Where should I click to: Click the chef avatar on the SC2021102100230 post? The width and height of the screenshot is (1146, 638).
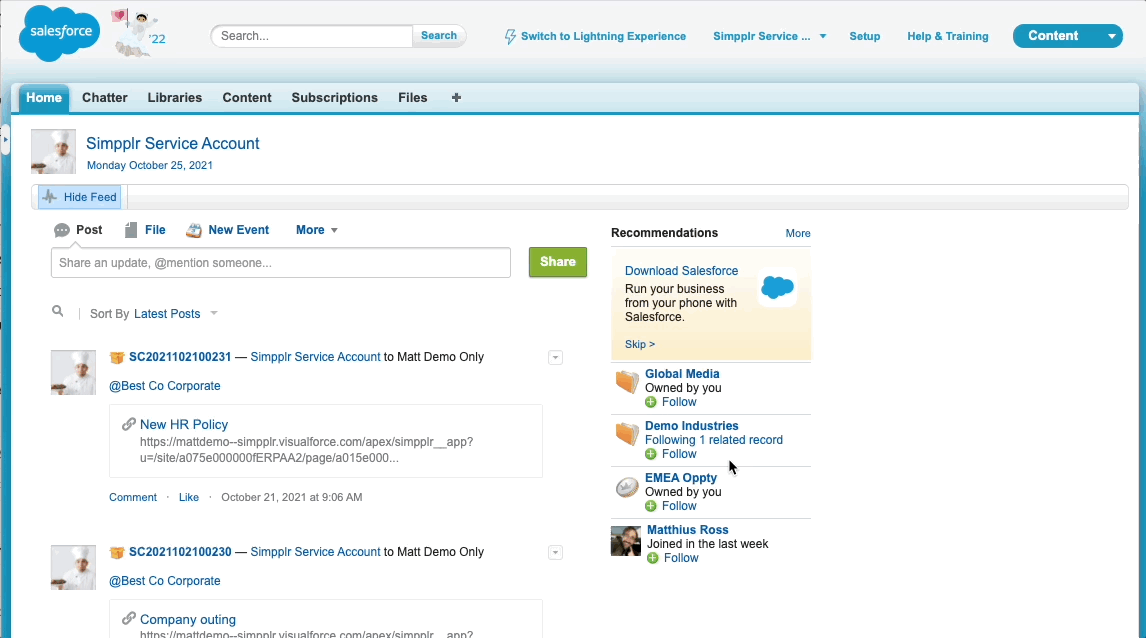pos(73,567)
